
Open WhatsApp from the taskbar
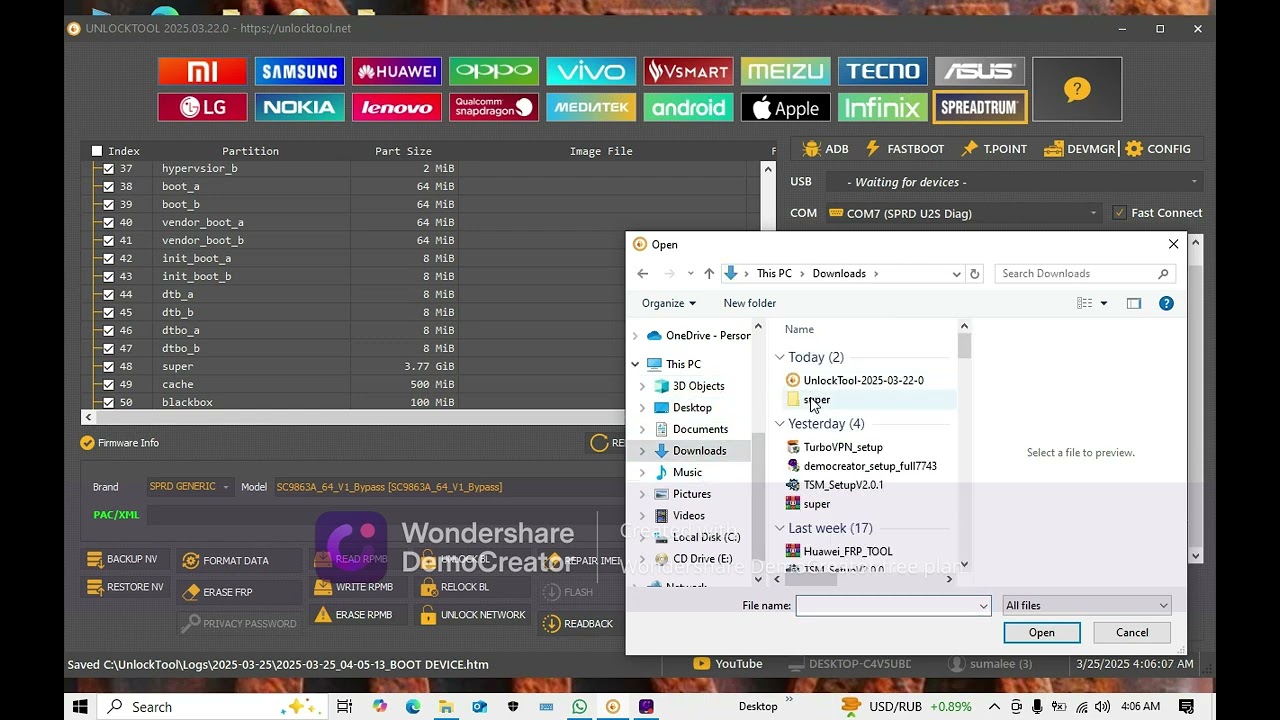pyautogui.click(x=580, y=707)
